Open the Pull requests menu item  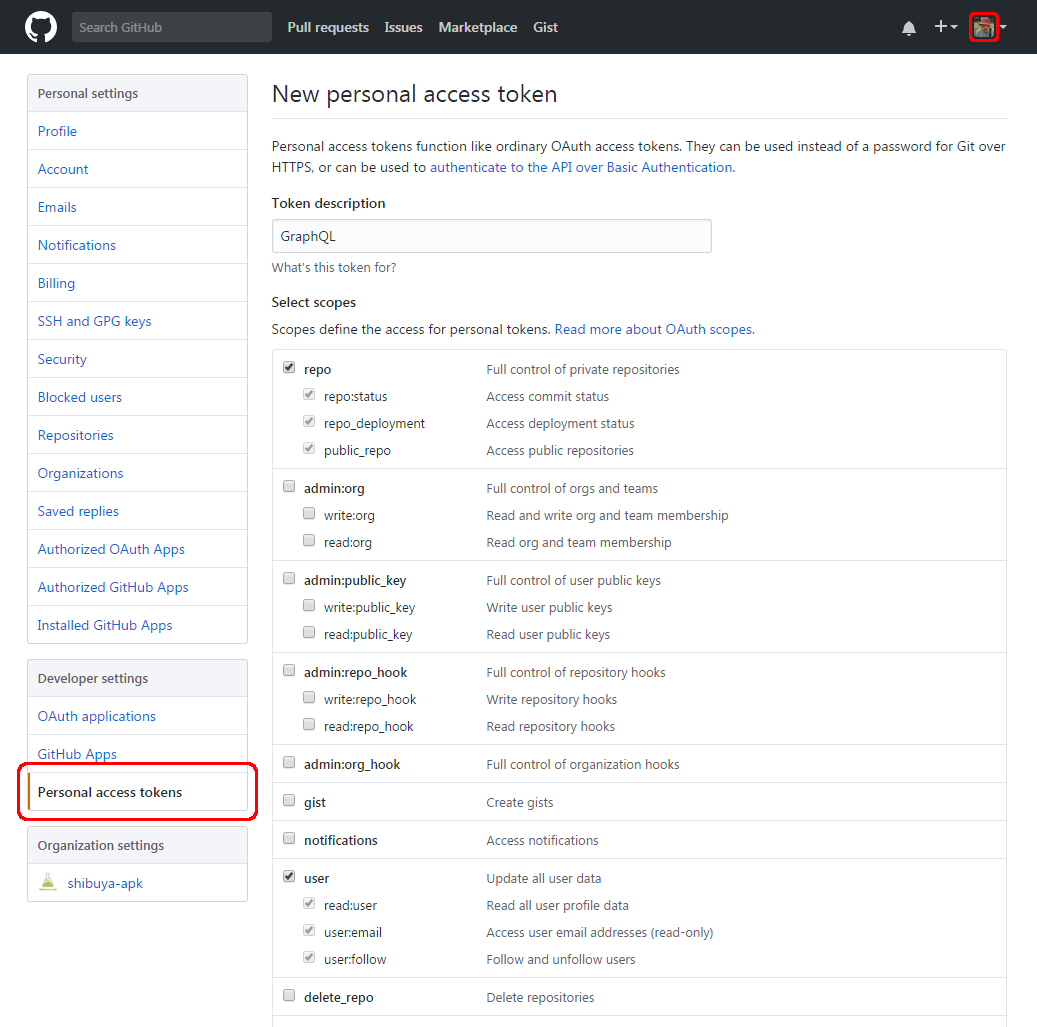[x=328, y=27]
